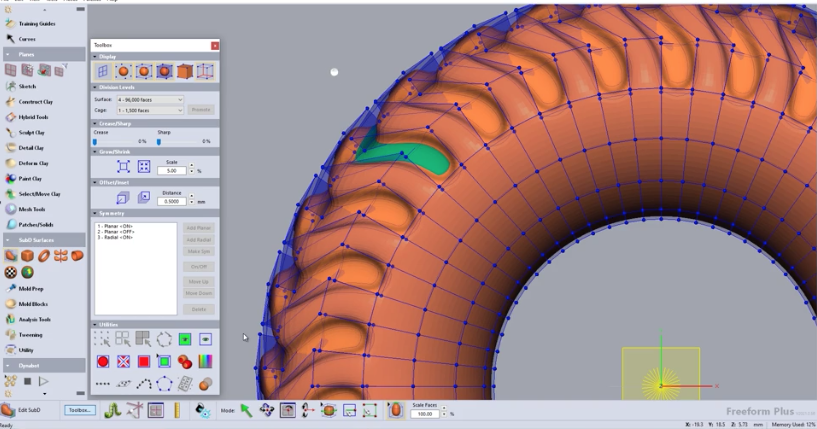
Task: Collapse the Offset/Inset section
Action: pos(95,182)
